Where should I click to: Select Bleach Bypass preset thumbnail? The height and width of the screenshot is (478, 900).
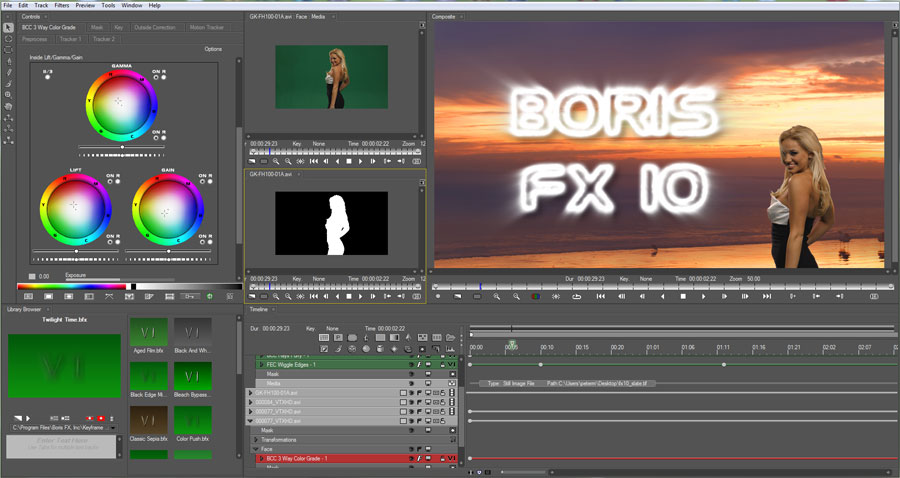point(193,376)
